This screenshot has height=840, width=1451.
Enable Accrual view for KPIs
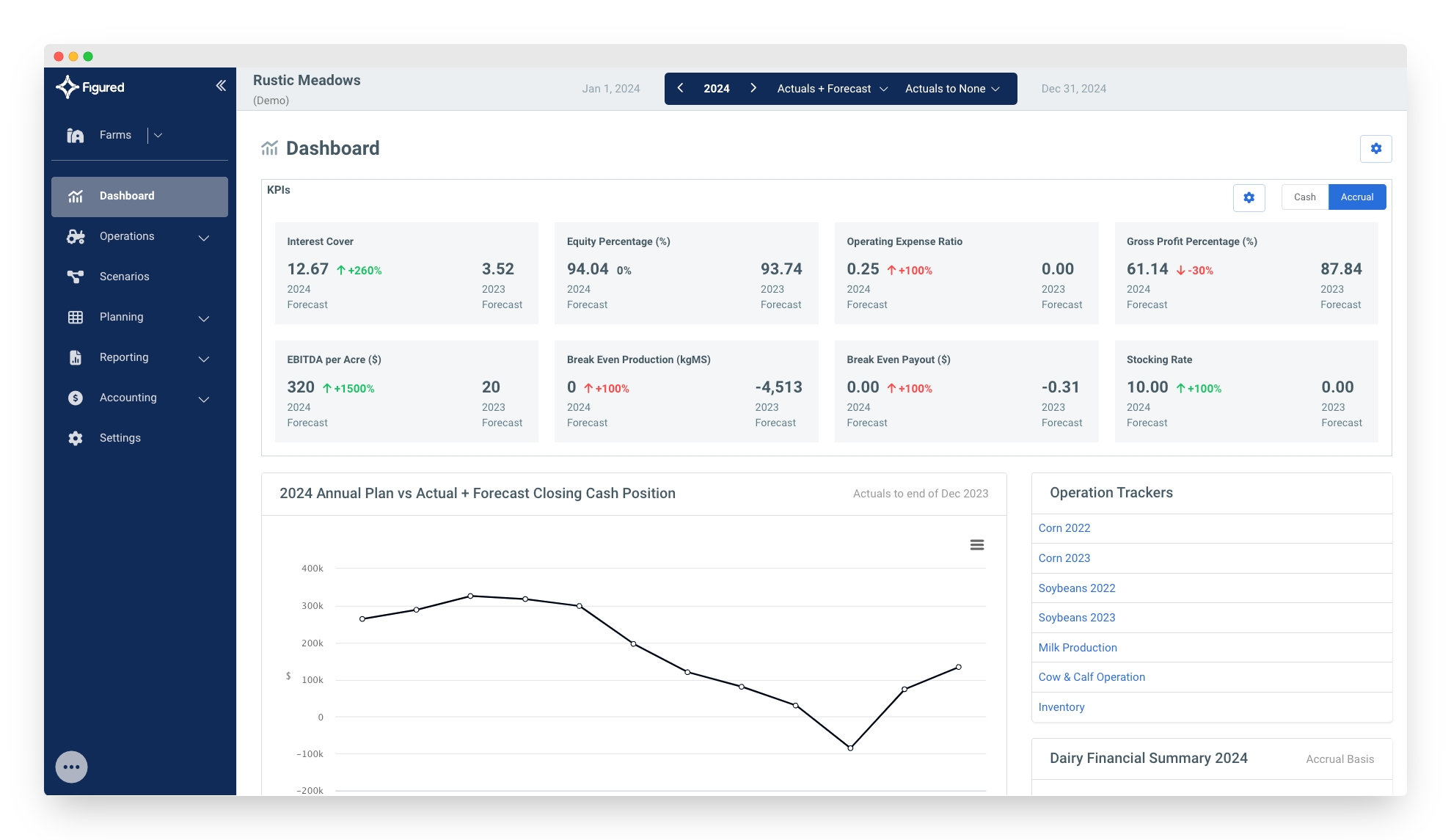click(1356, 197)
